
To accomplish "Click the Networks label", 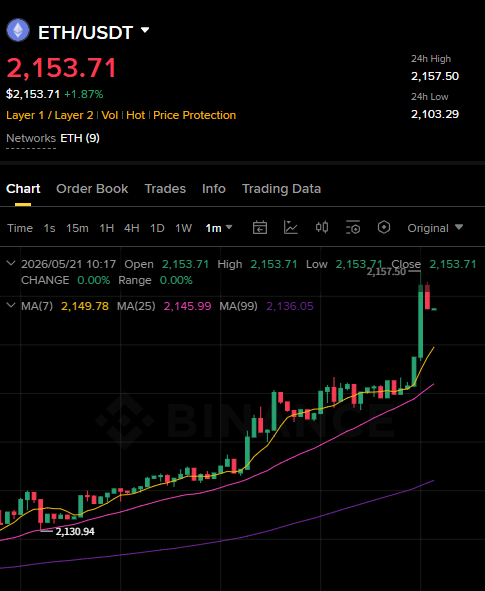I will point(31,138).
